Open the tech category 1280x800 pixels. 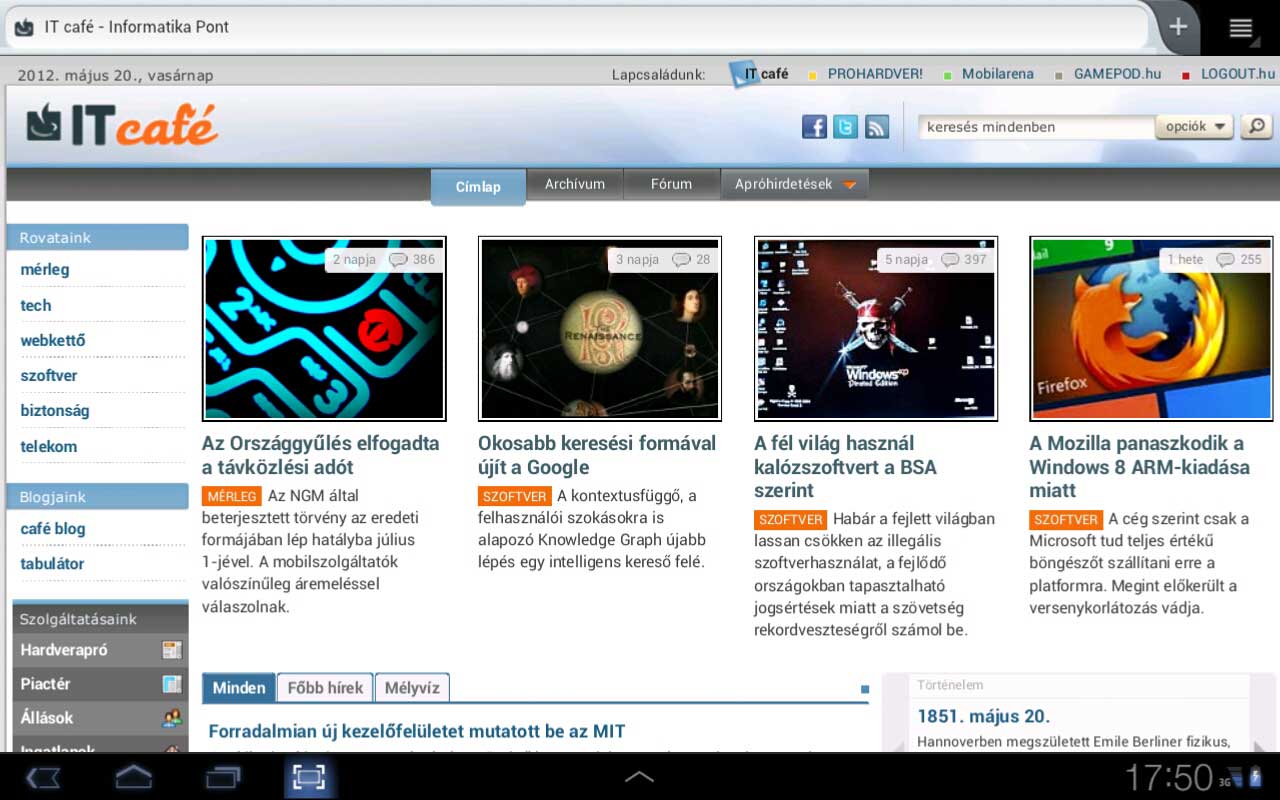(36, 306)
